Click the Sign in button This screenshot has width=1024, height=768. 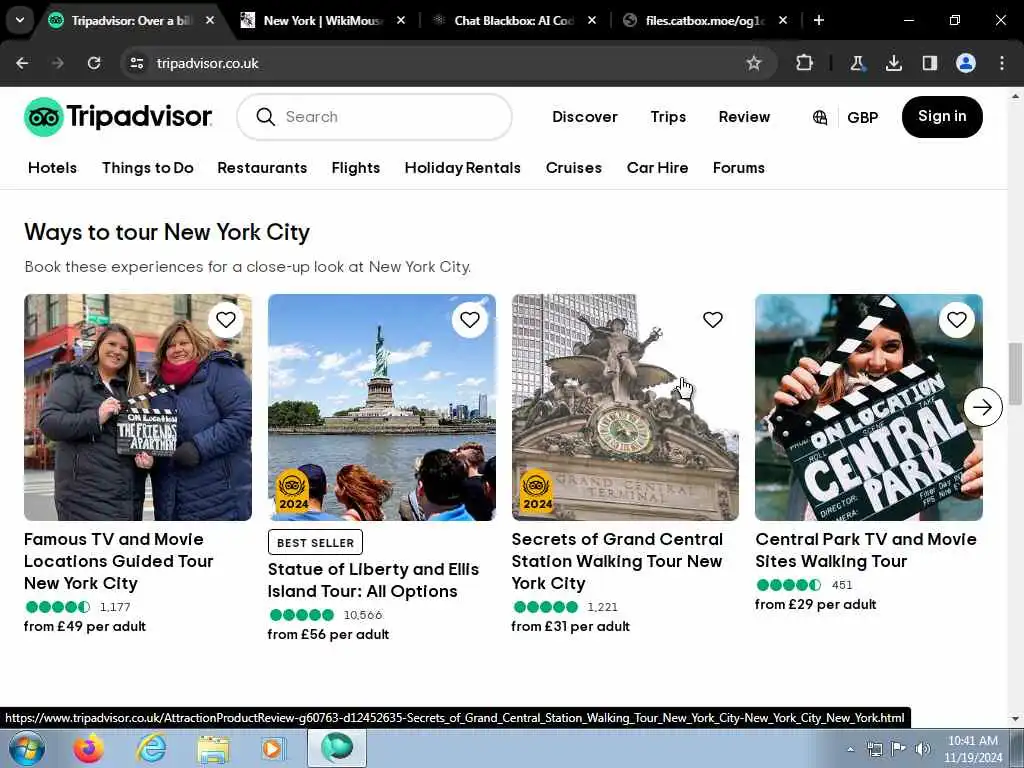tap(942, 117)
